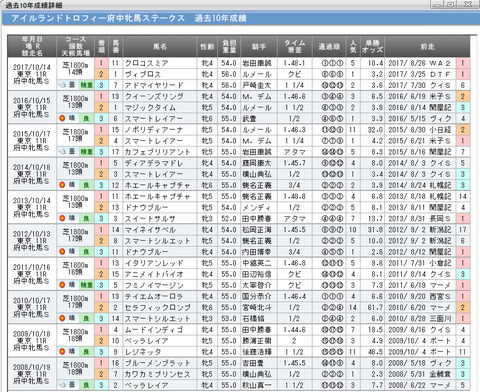Select the 2009/10/18 東京 11R race cell
This screenshot has height=392, width=480.
(32, 341)
